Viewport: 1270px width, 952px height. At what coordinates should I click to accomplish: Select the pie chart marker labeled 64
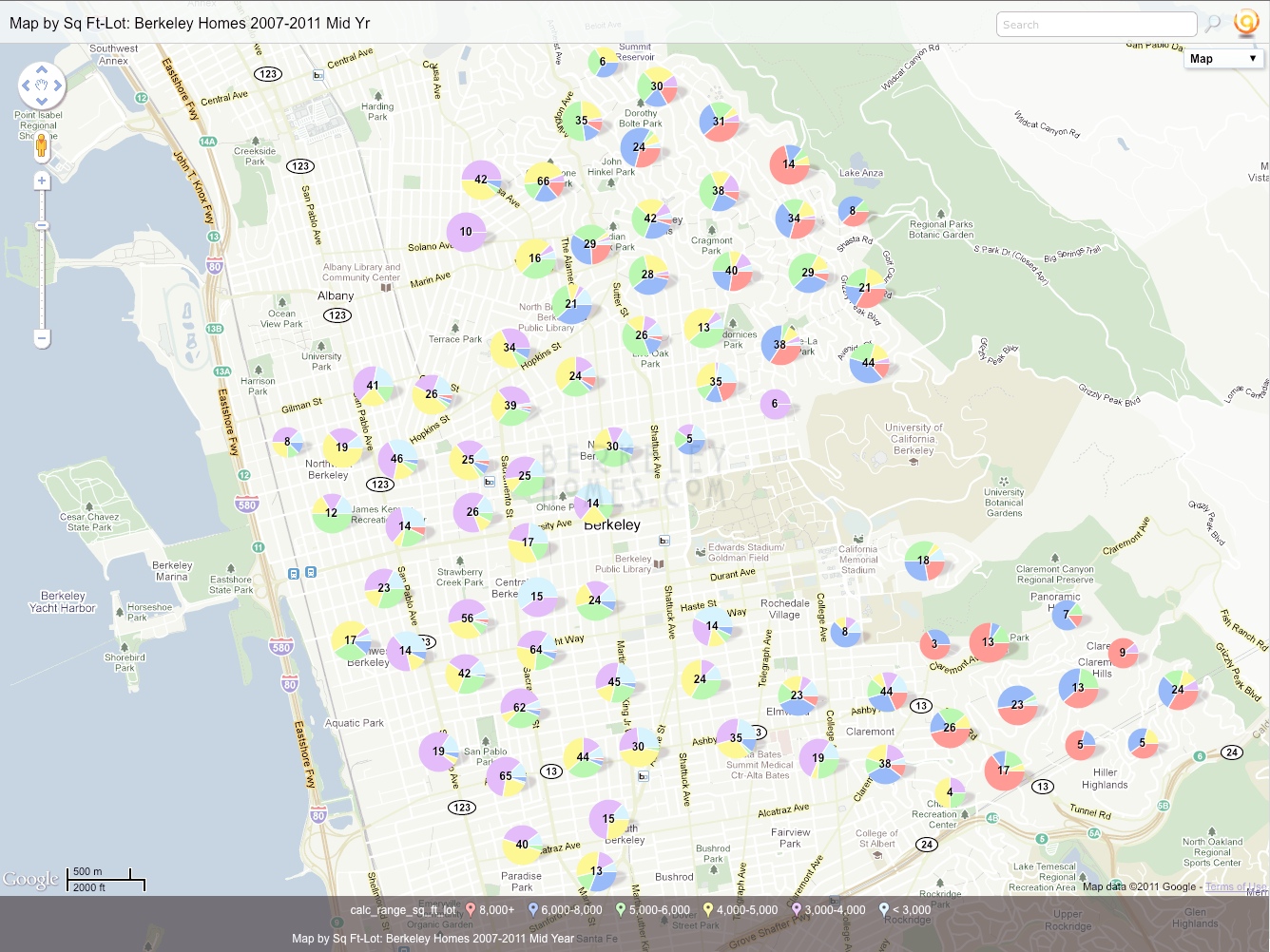pos(536,650)
